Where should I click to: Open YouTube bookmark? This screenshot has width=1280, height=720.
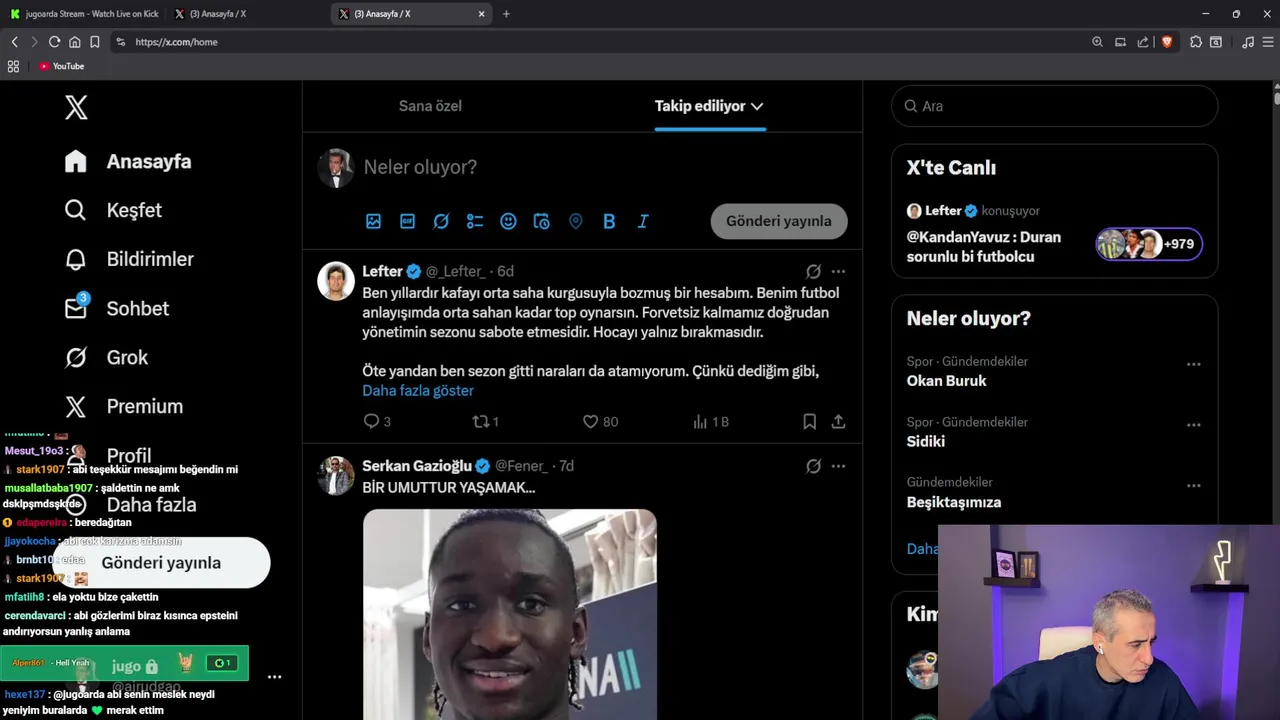[x=61, y=66]
